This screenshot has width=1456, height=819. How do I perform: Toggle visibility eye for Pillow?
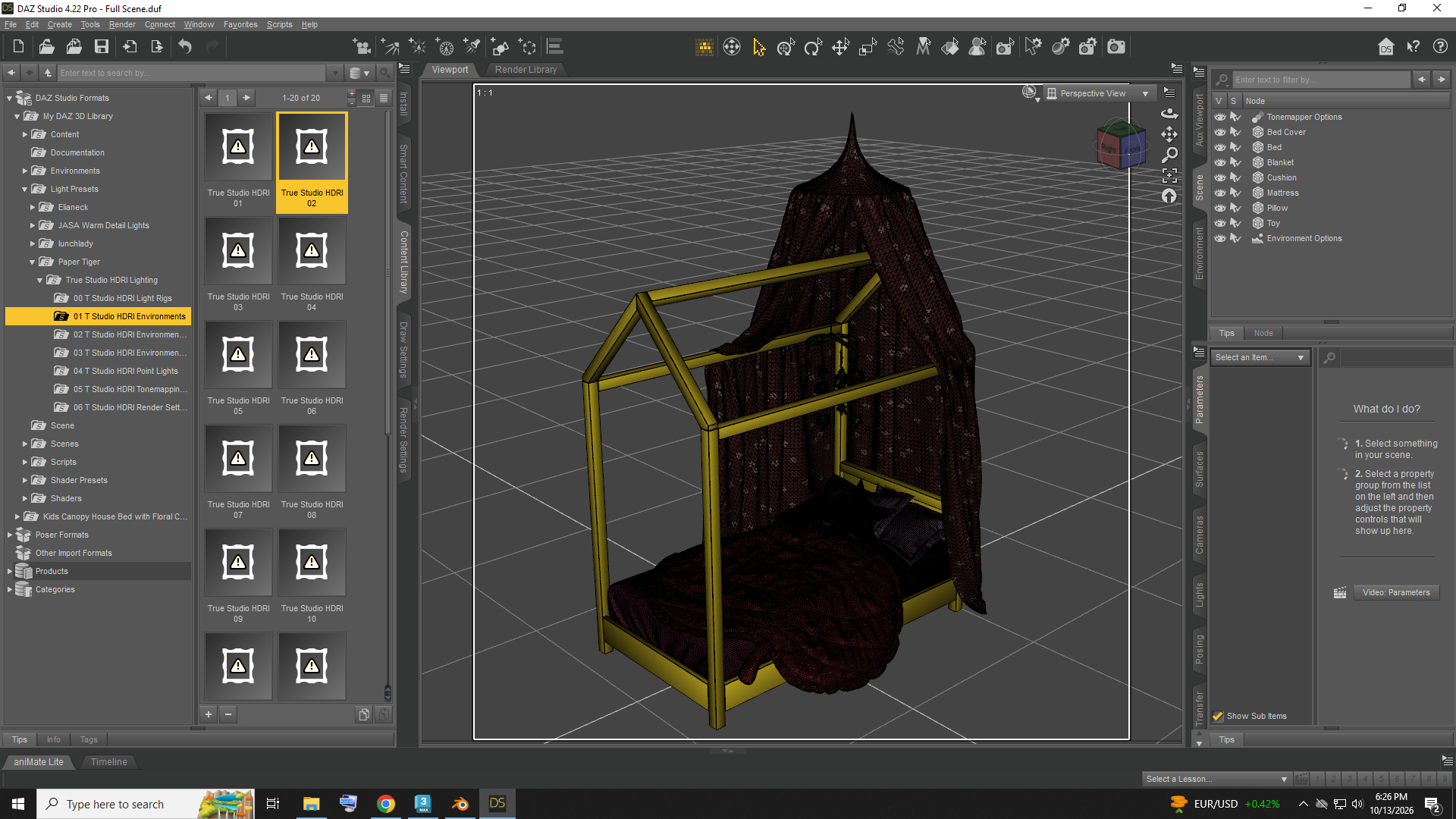coord(1219,208)
